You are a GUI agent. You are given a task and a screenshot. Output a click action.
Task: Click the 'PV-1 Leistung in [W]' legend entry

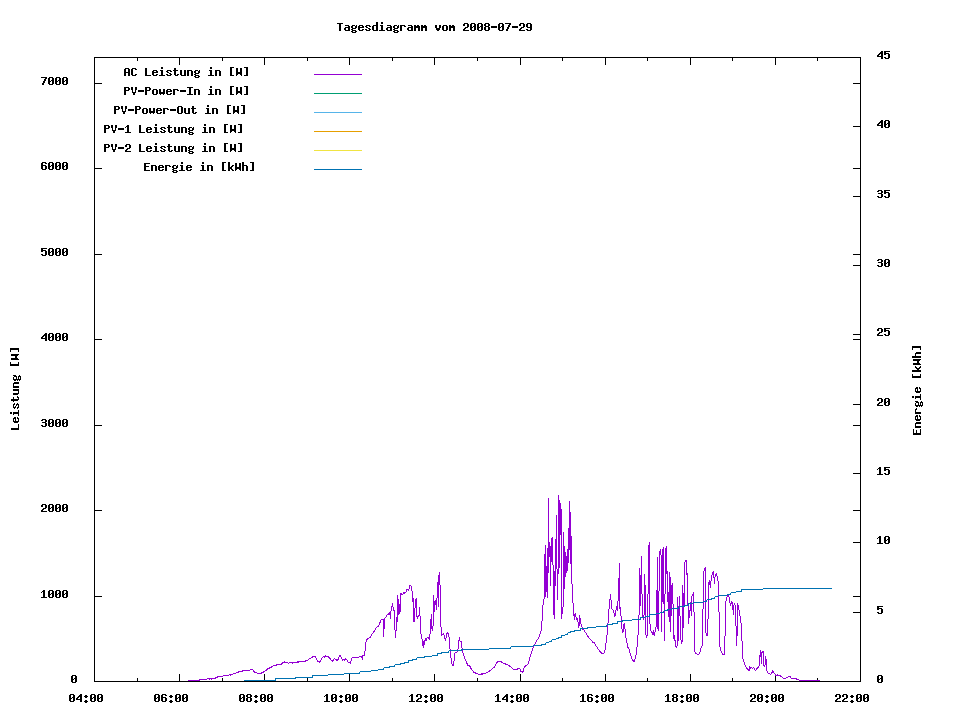173,129
